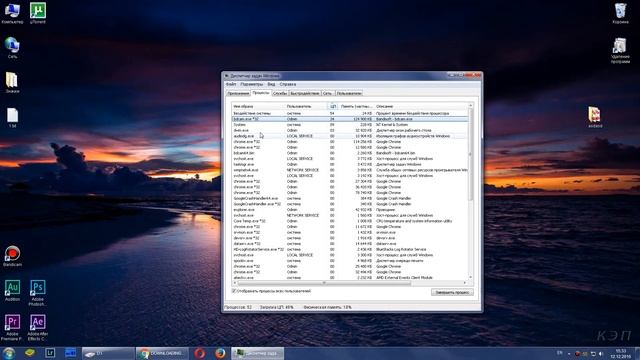
Task: Switch to the Пользователи tab
Action: [x=349, y=93]
